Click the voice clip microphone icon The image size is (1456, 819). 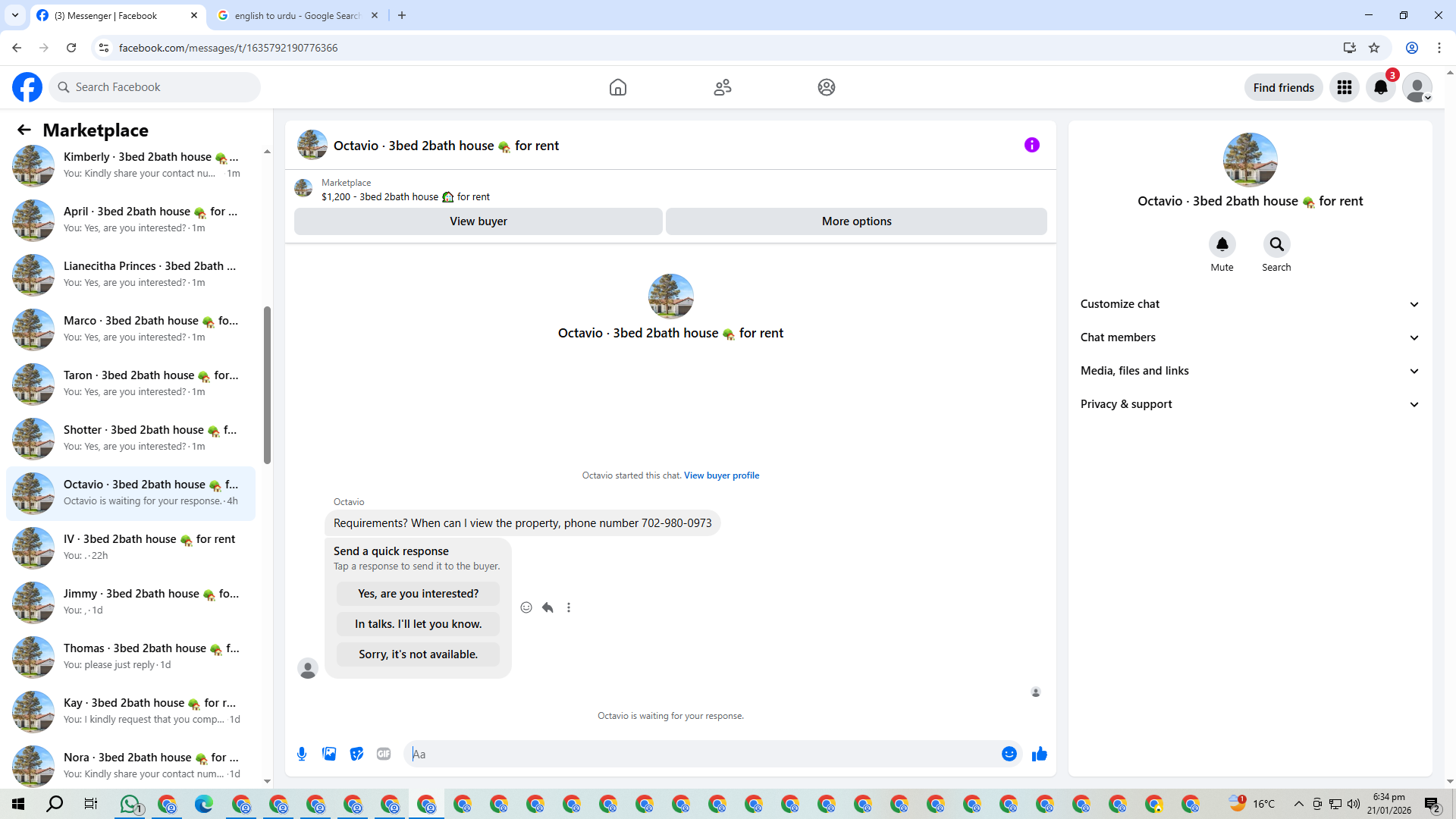[x=302, y=754]
